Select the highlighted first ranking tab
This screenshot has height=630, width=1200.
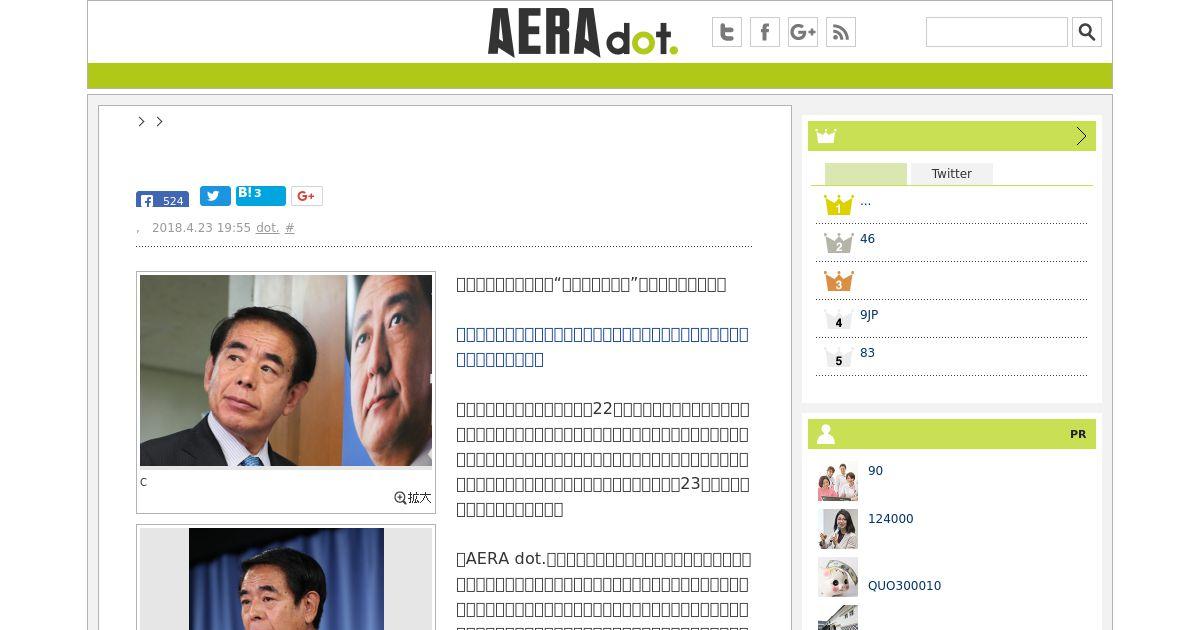[866, 174]
